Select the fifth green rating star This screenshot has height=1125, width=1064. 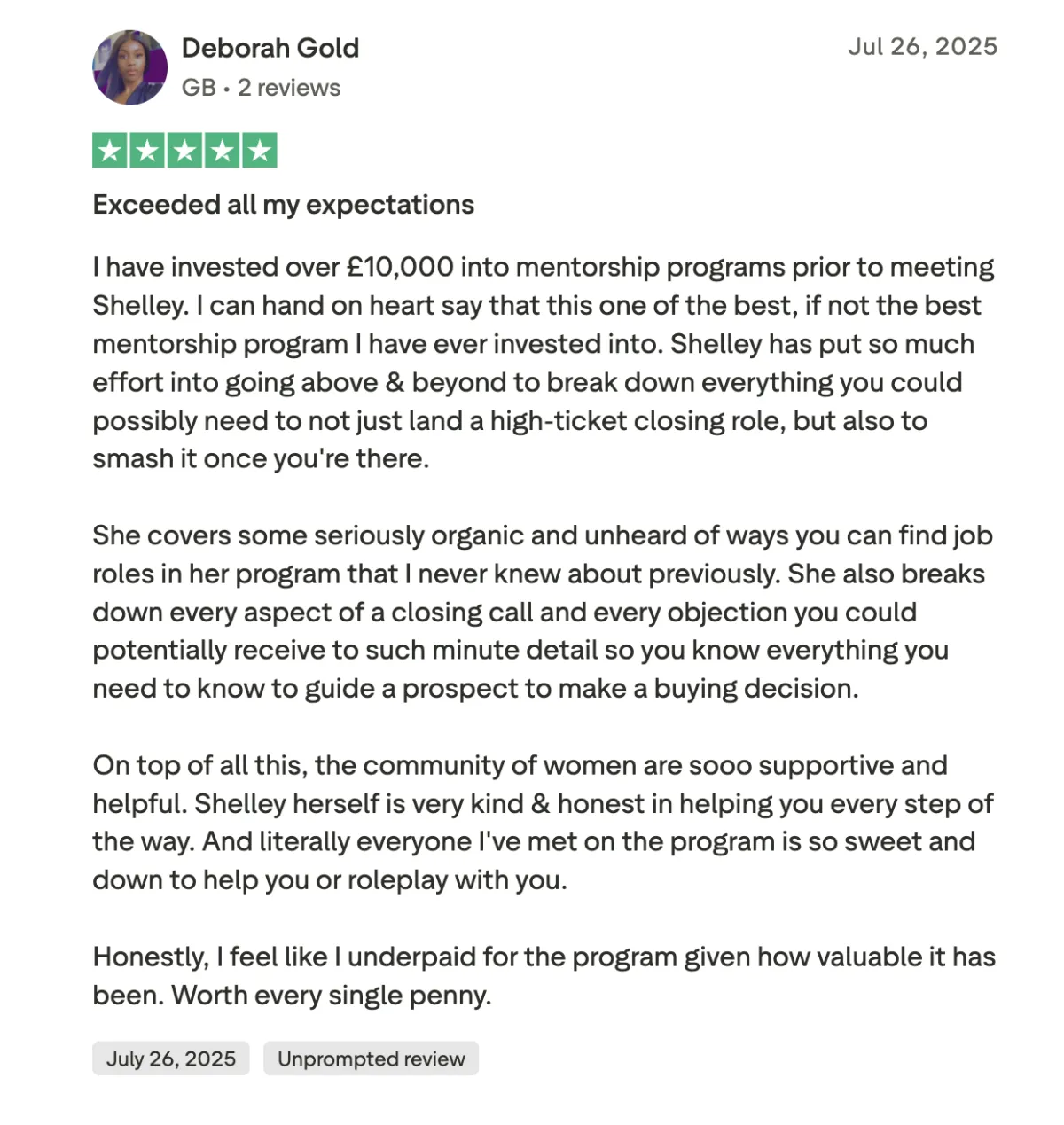click(x=259, y=150)
